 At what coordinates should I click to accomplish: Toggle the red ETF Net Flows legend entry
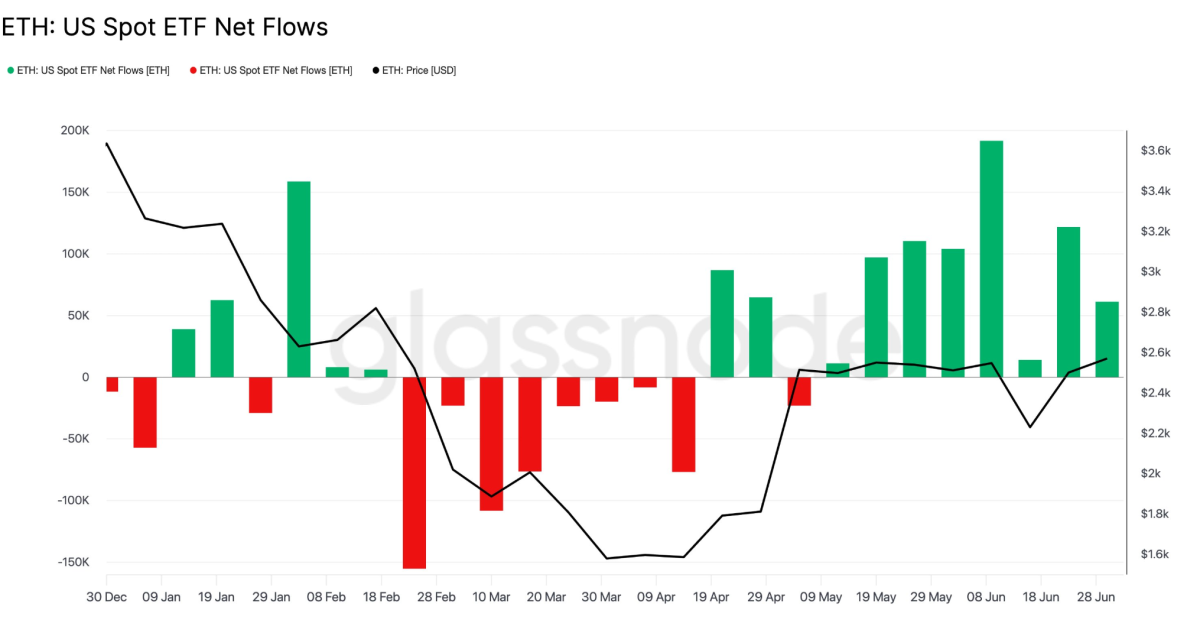tap(270, 70)
